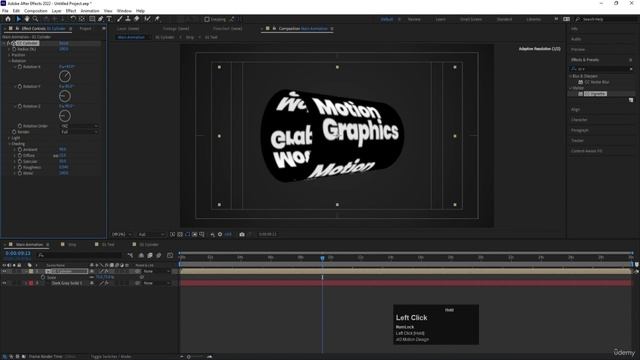Toggle the Ambient stopwatch
The image size is (640, 360).
(x=20, y=149)
